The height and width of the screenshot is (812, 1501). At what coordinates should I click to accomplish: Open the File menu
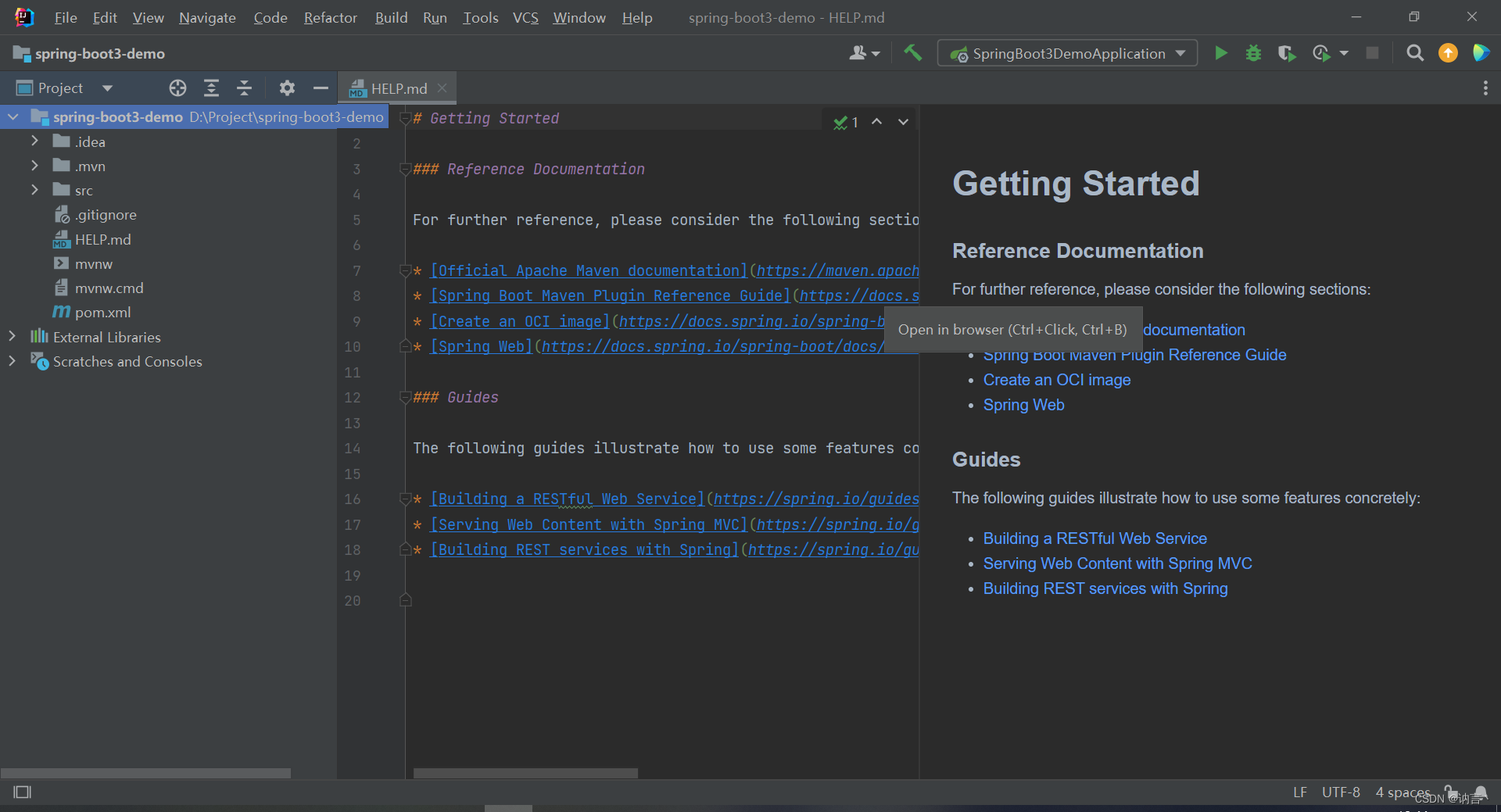click(x=66, y=17)
